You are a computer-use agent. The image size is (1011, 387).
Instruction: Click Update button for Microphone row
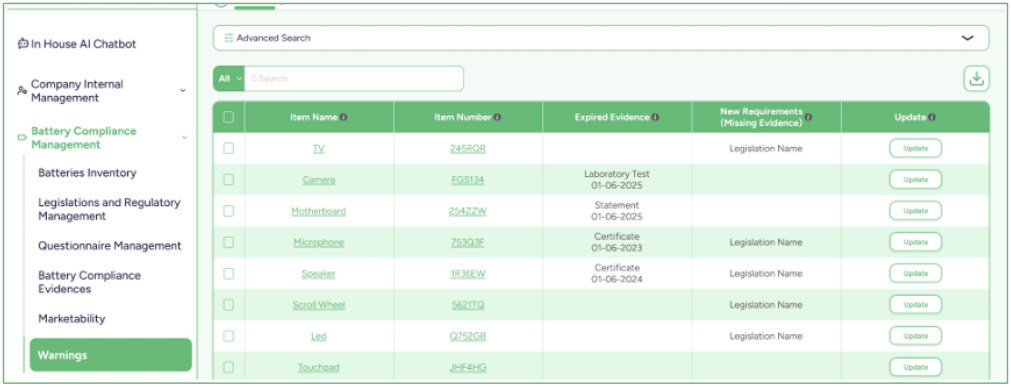(x=916, y=243)
